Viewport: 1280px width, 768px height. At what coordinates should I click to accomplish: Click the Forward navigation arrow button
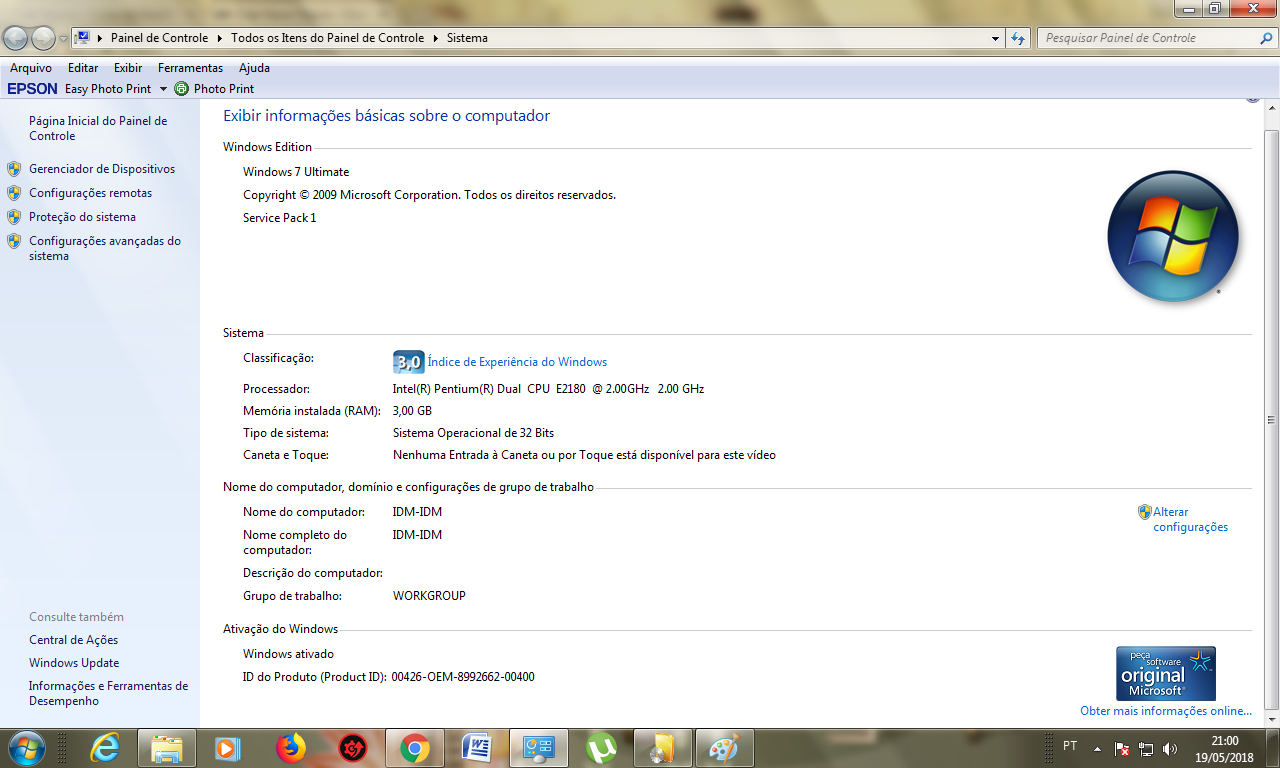click(x=43, y=39)
